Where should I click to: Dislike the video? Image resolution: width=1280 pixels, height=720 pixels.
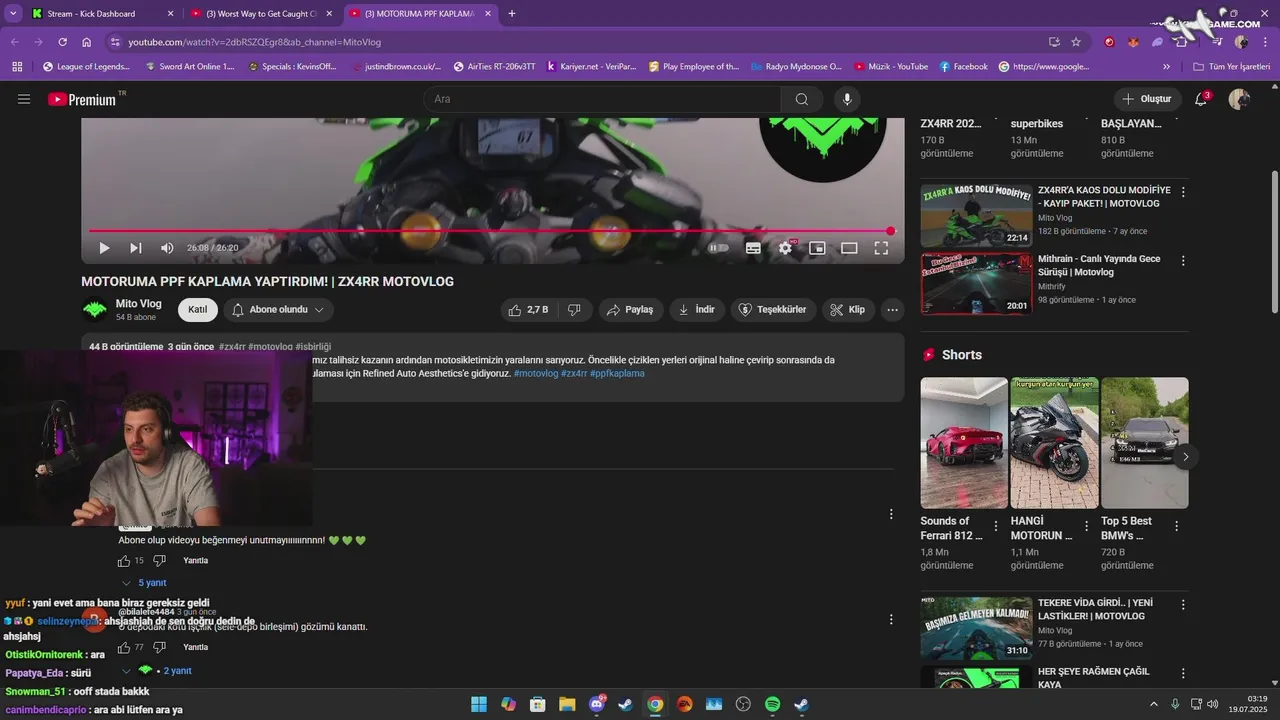(x=574, y=310)
